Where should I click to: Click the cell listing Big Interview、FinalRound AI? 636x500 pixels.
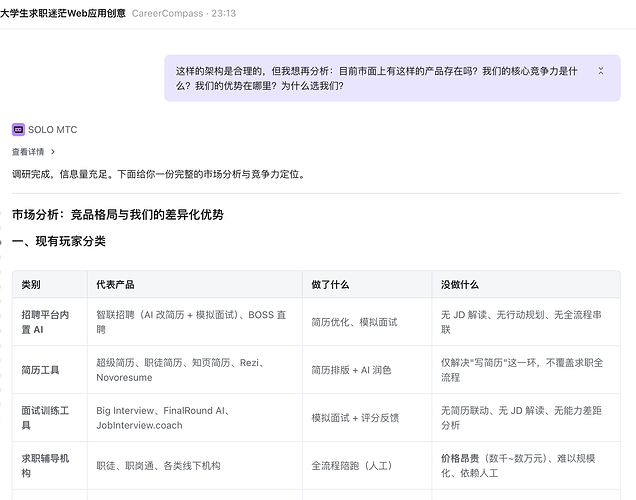(195, 418)
